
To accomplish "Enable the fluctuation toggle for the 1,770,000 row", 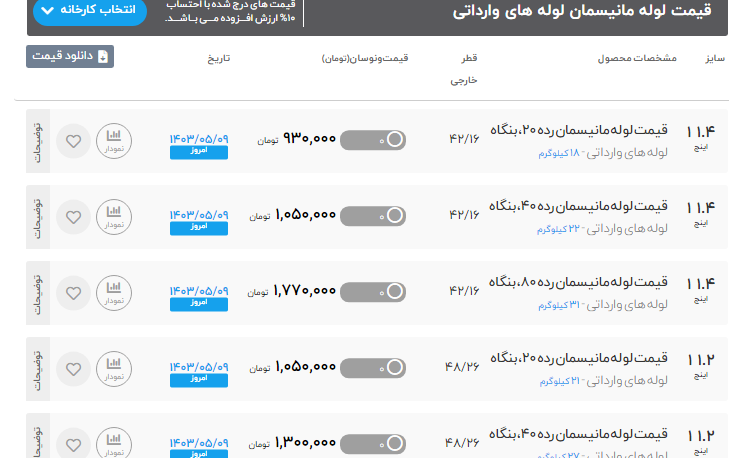I will click(x=373, y=292).
